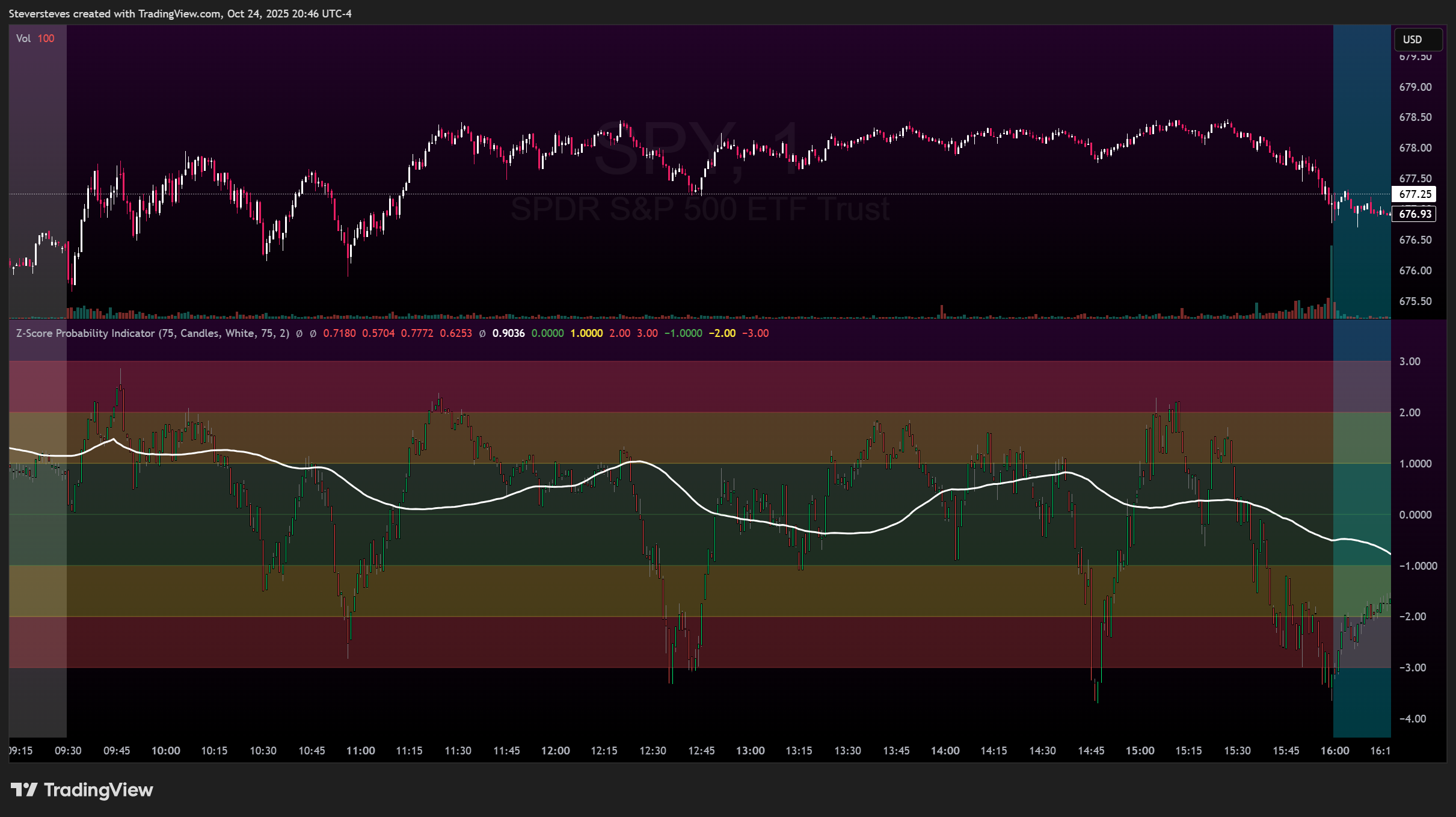
Task: Click the yellow 1.0000 legend value
Action: [586, 333]
